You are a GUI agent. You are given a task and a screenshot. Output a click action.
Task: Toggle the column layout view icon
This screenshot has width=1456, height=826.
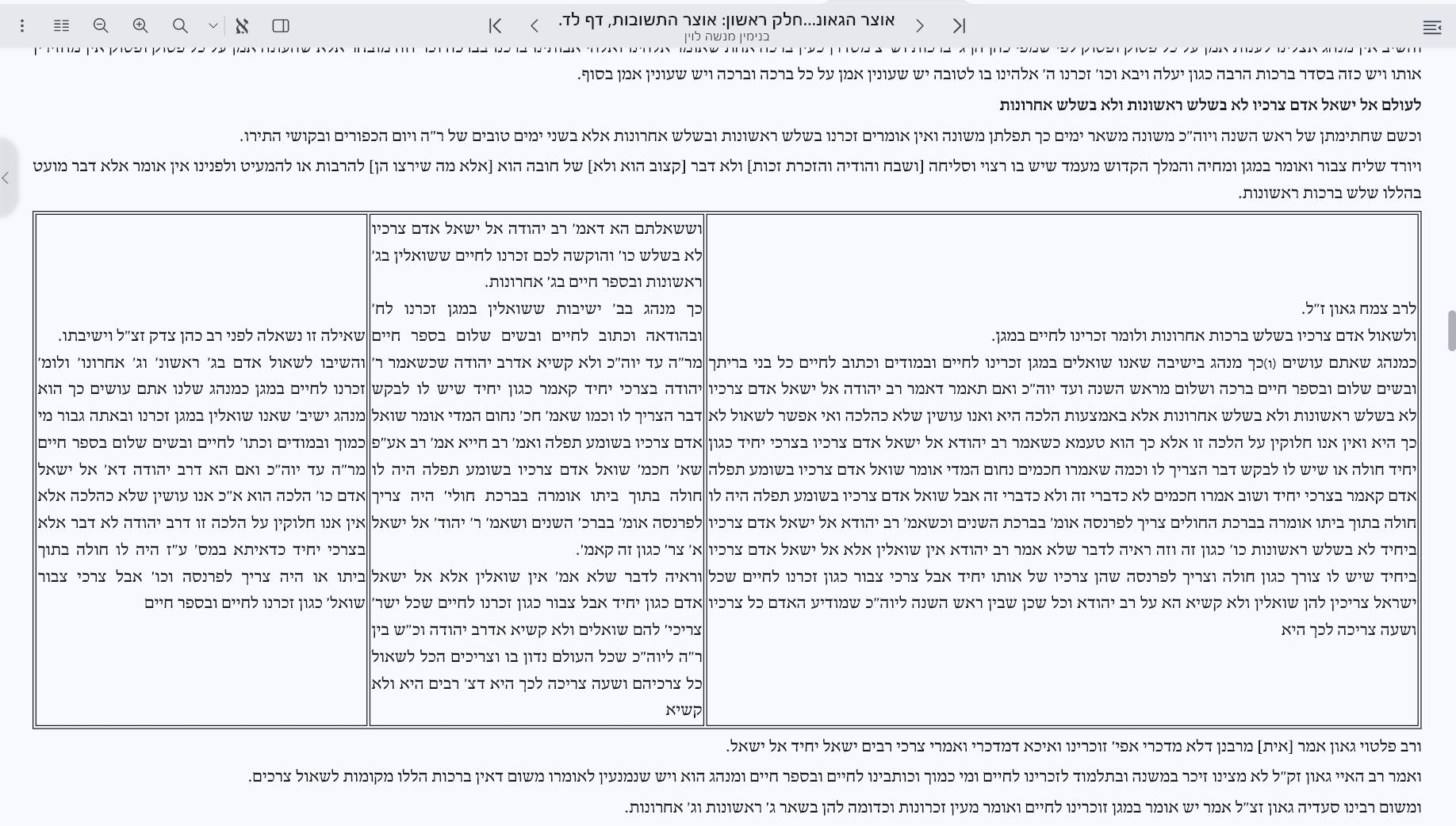tap(61, 26)
